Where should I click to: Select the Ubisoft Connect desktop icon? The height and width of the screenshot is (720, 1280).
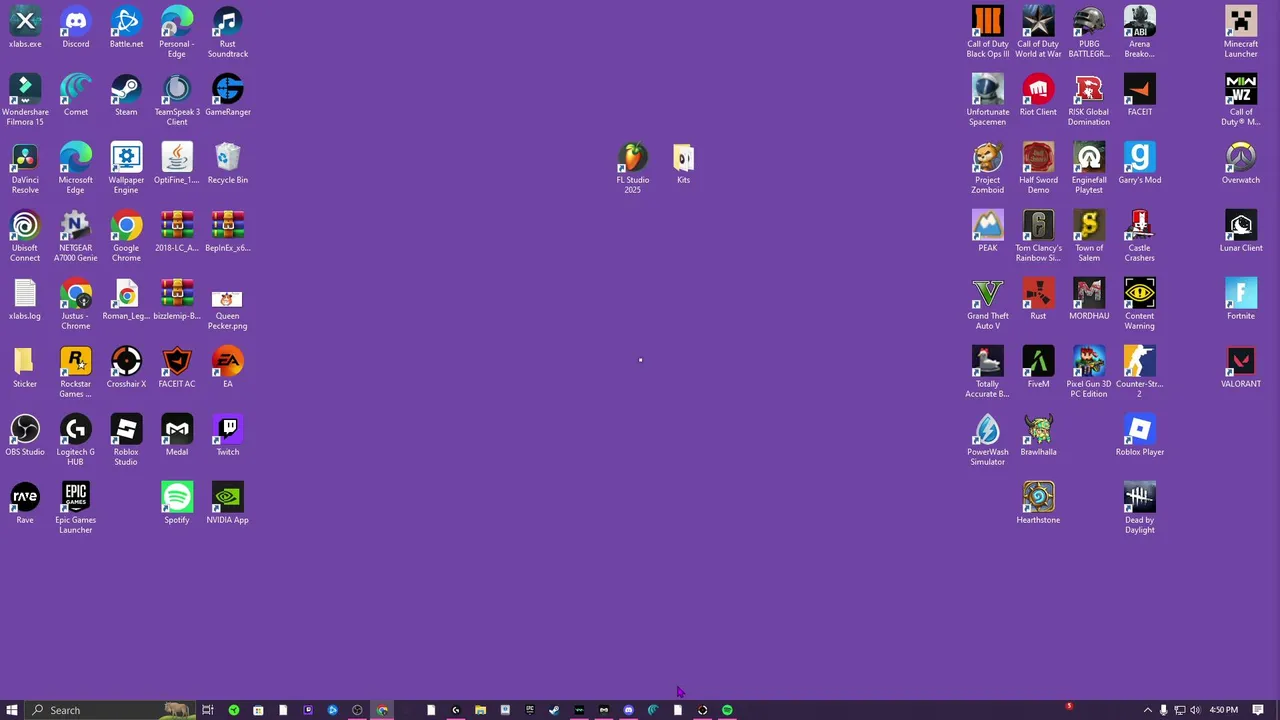[x=25, y=236]
